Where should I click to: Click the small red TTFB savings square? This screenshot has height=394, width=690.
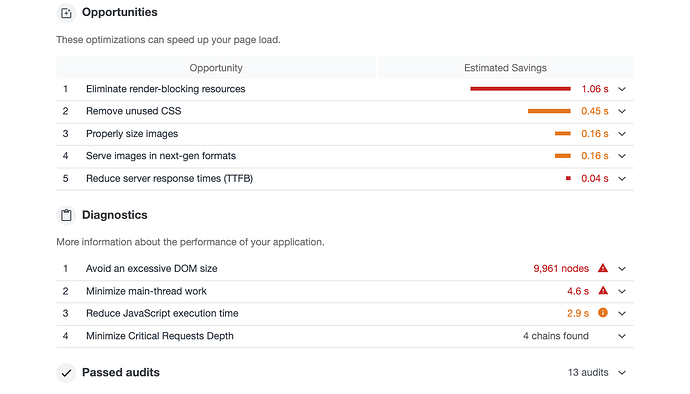568,178
